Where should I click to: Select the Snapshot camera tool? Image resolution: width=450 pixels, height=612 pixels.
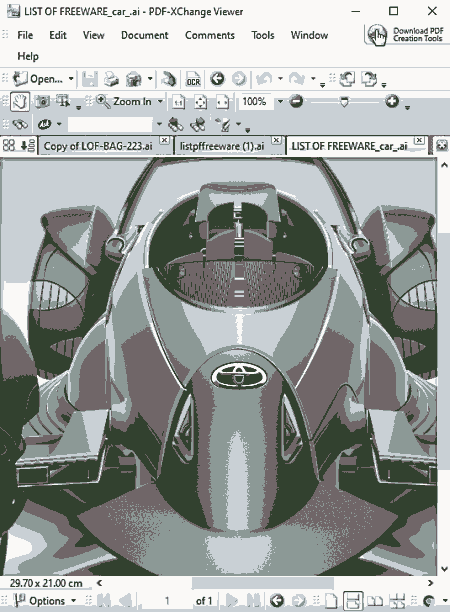click(x=42, y=101)
